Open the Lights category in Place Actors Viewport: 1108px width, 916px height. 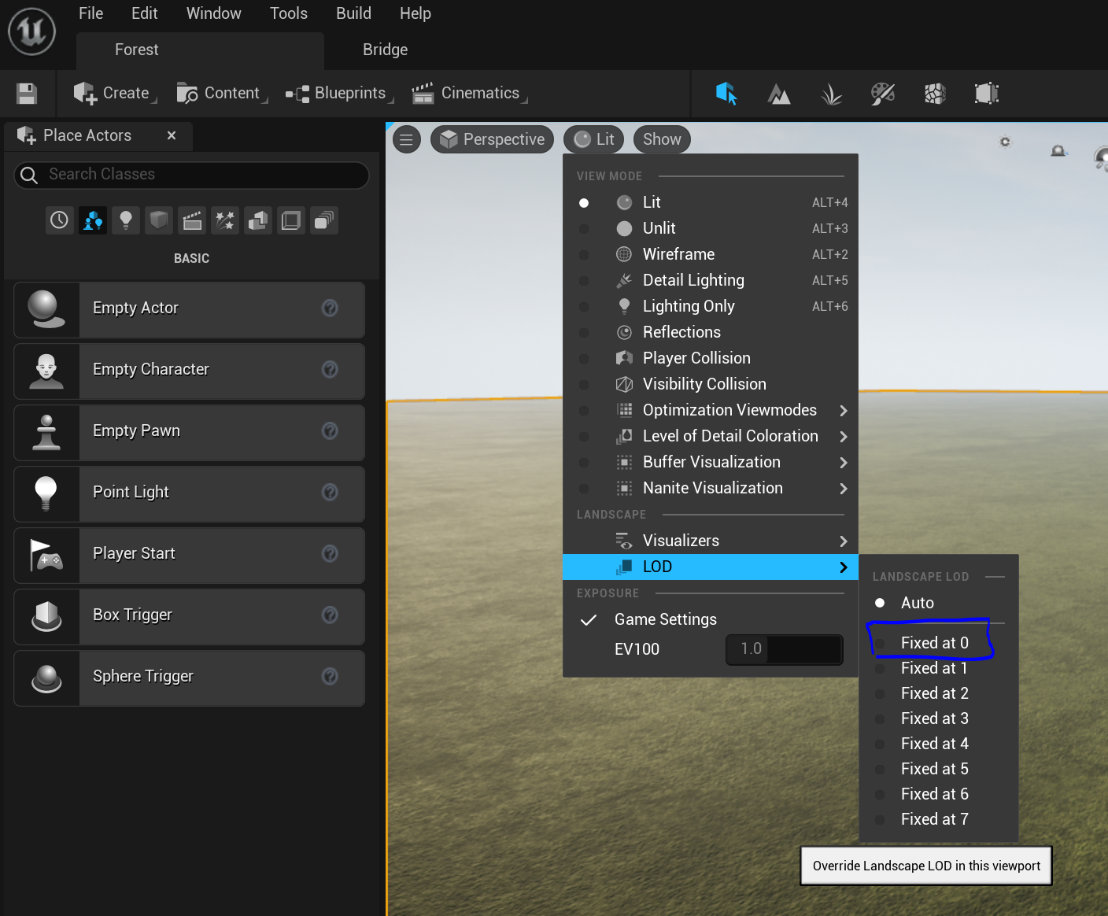coord(125,219)
